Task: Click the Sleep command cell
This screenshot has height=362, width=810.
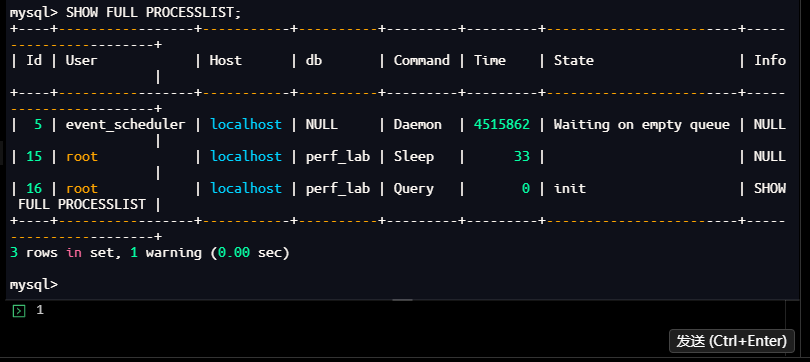Action: coord(414,156)
